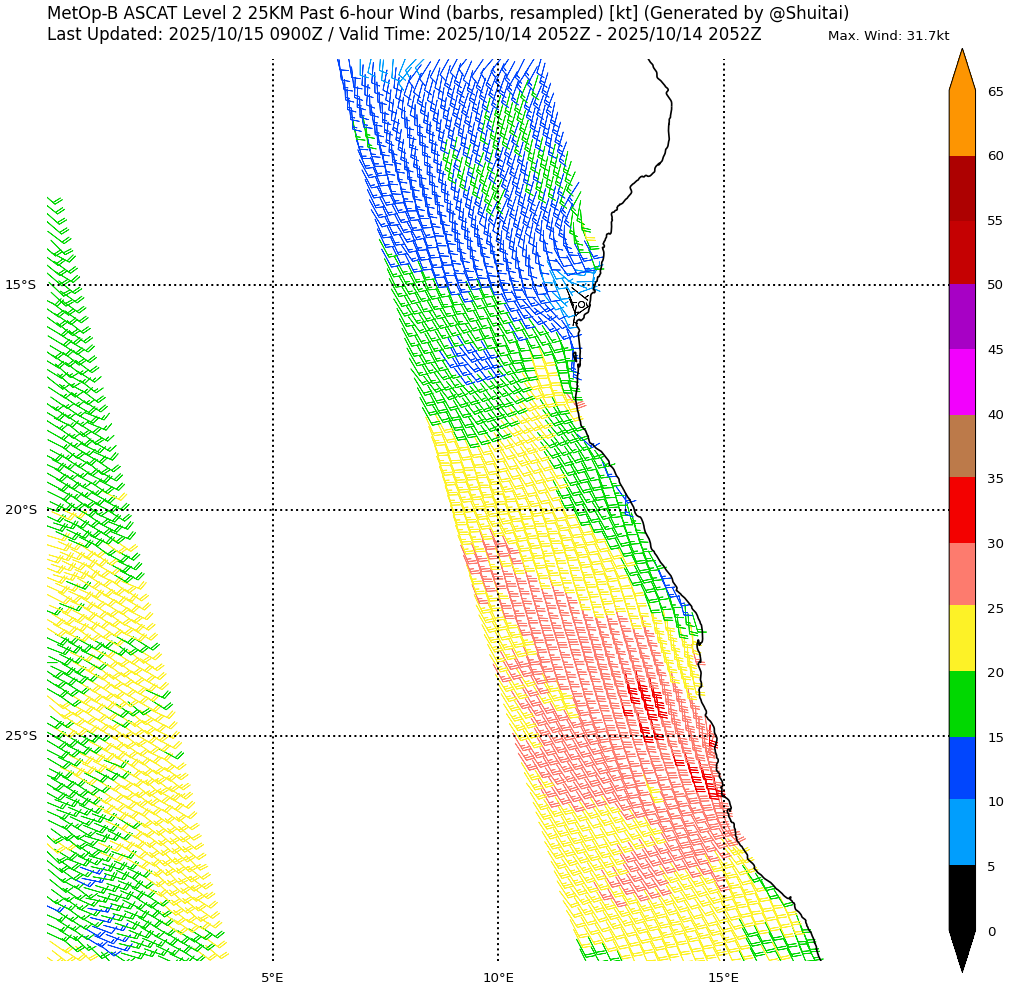Select the purple 45–50 kt colorbar band

pos(961,317)
